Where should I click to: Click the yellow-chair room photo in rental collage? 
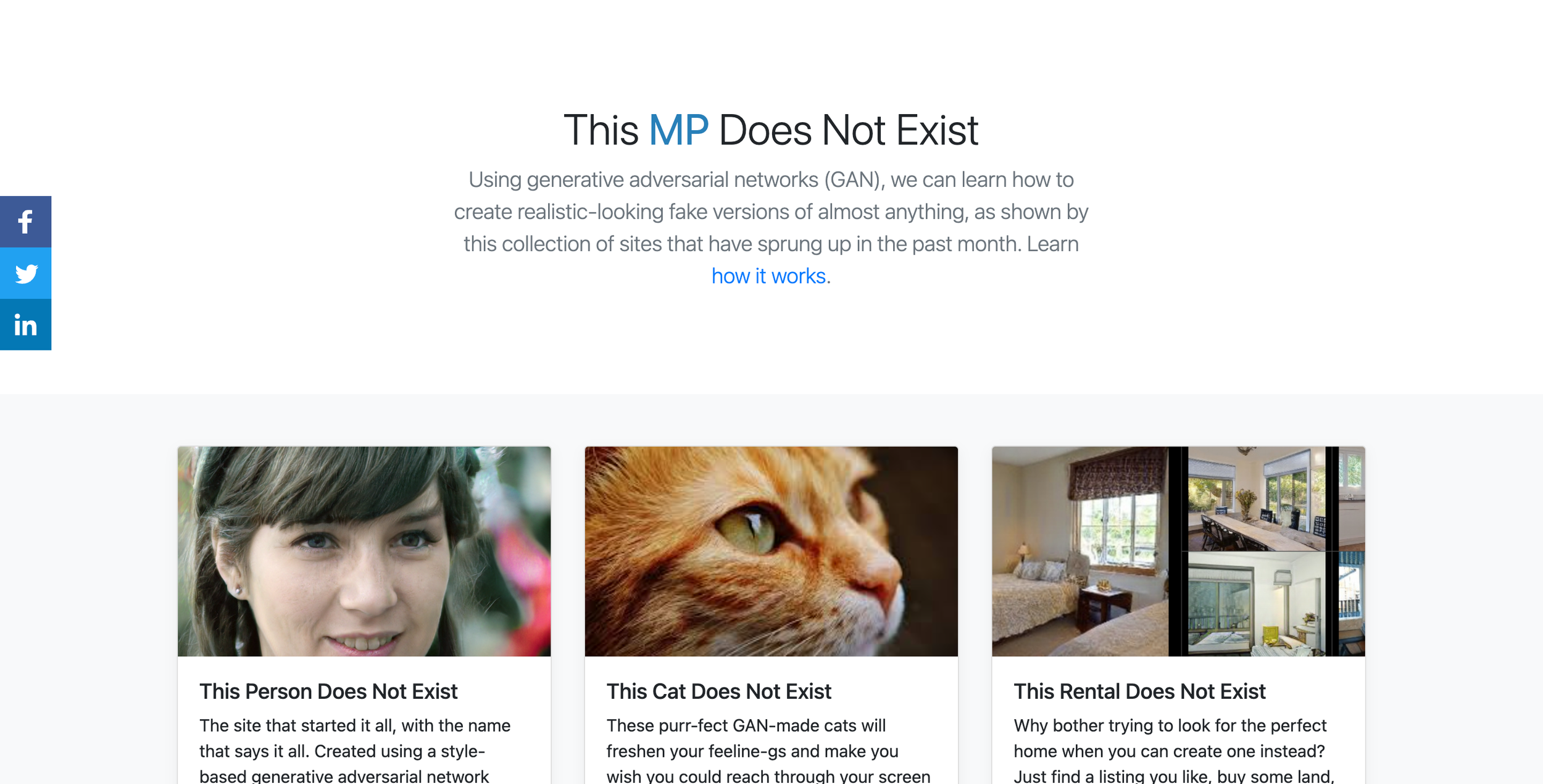[x=1257, y=604]
